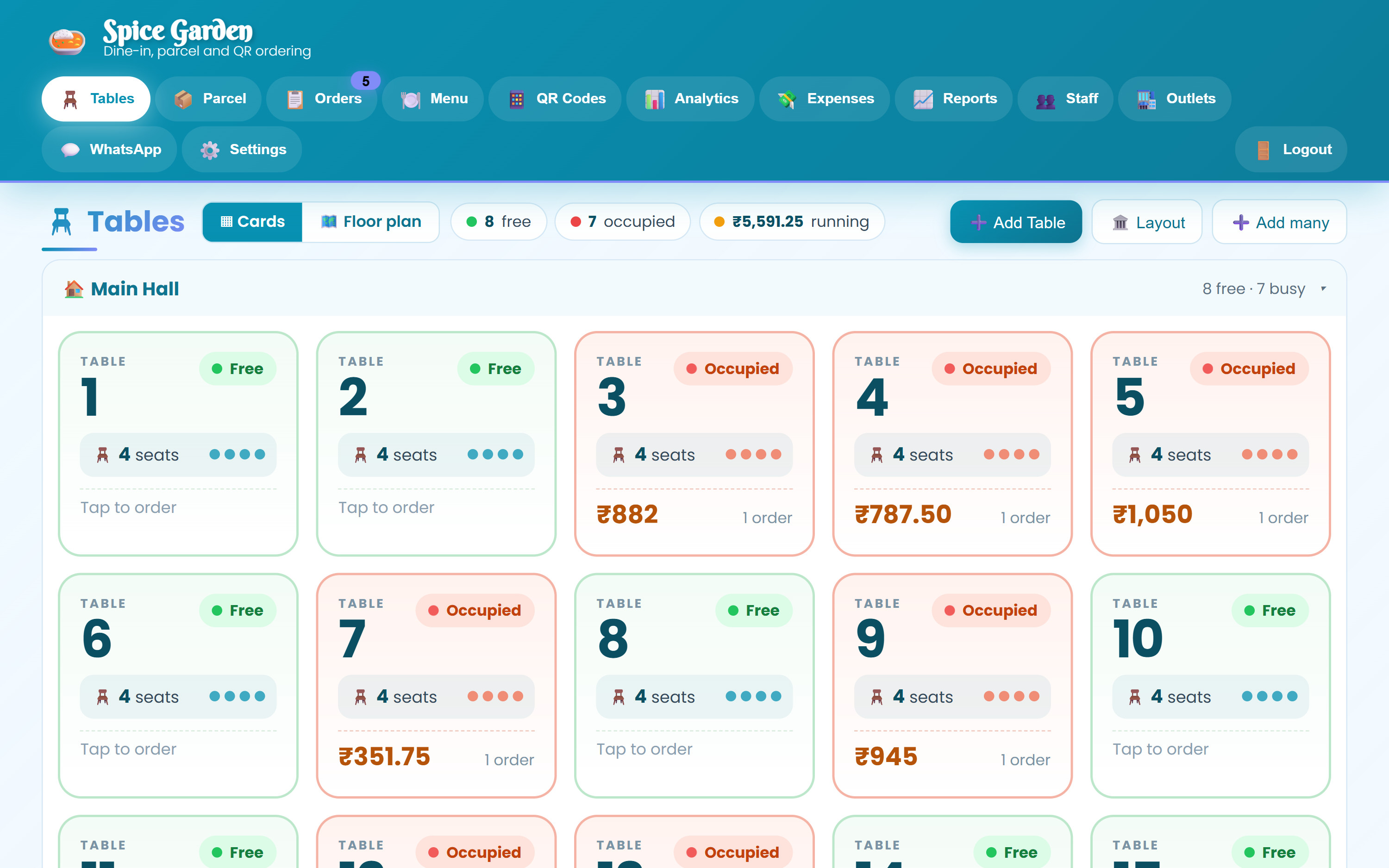This screenshot has width=1389, height=868.
Task: Click the WhatsApp speech bubble icon
Action: [70, 150]
